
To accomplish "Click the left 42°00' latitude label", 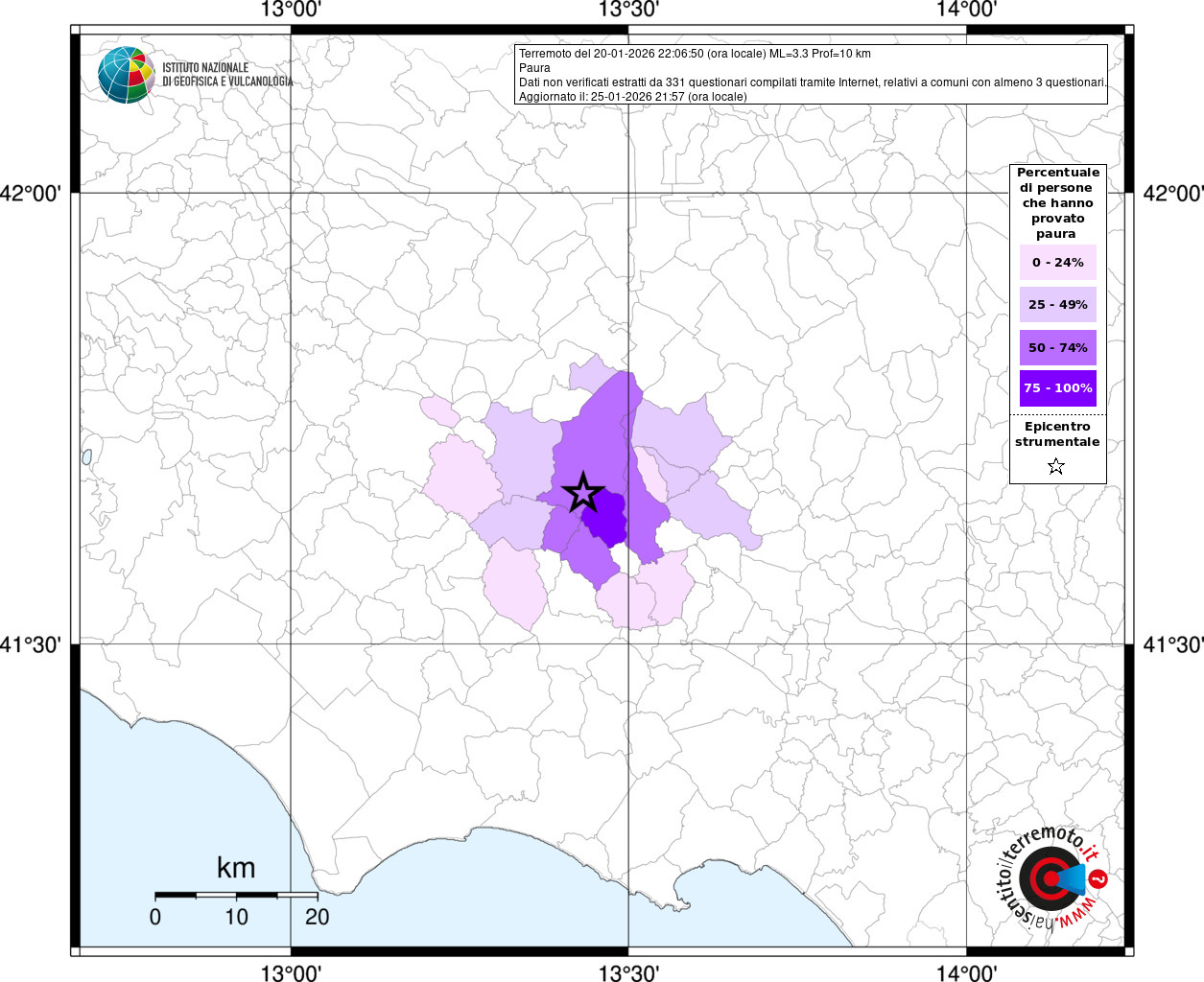I will point(31,194).
